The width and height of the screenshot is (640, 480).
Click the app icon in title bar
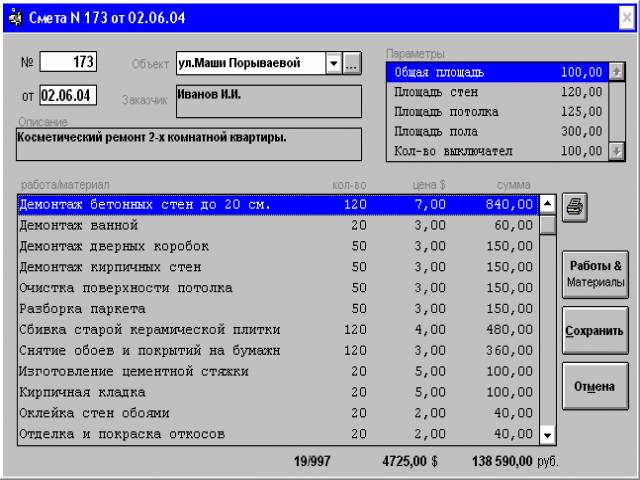tap(16, 18)
